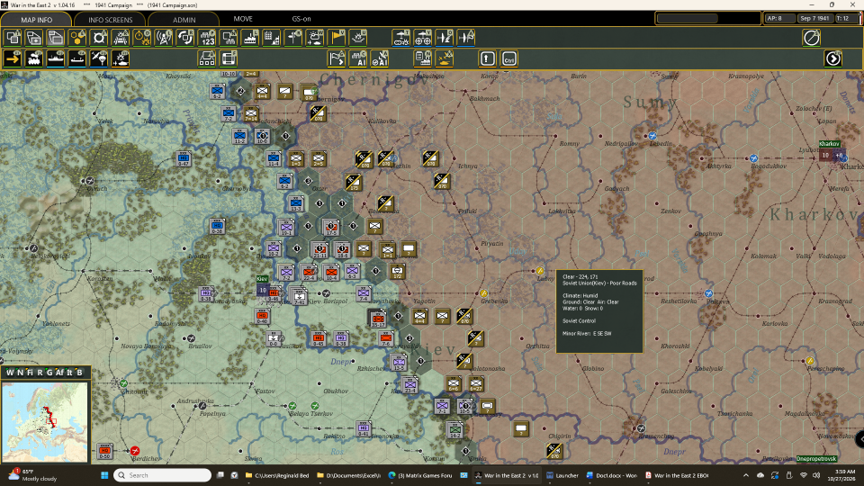Click the troops AI assist icon
Screen dimensions: 864x486
coord(358,58)
